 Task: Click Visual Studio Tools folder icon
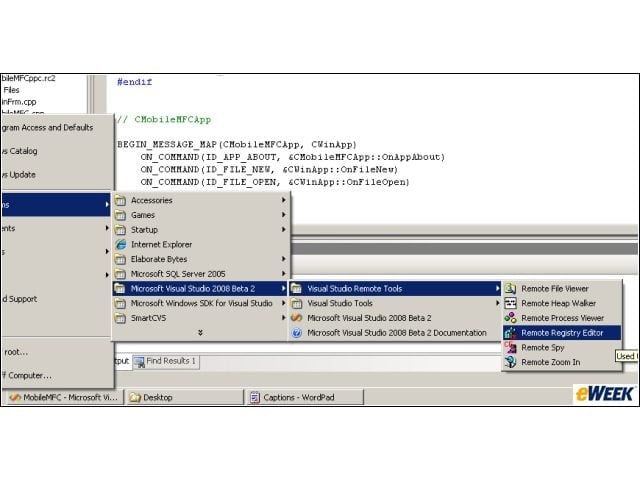pyautogui.click(x=296, y=303)
